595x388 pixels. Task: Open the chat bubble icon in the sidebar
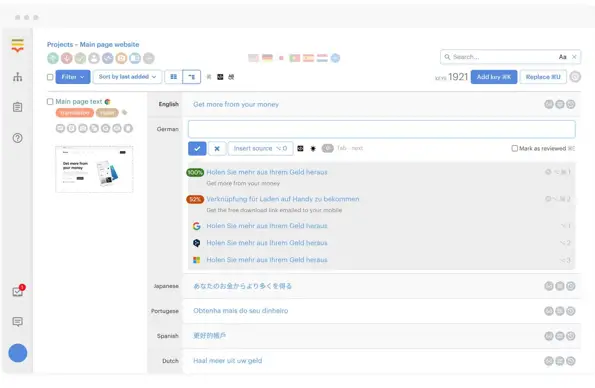click(17, 322)
